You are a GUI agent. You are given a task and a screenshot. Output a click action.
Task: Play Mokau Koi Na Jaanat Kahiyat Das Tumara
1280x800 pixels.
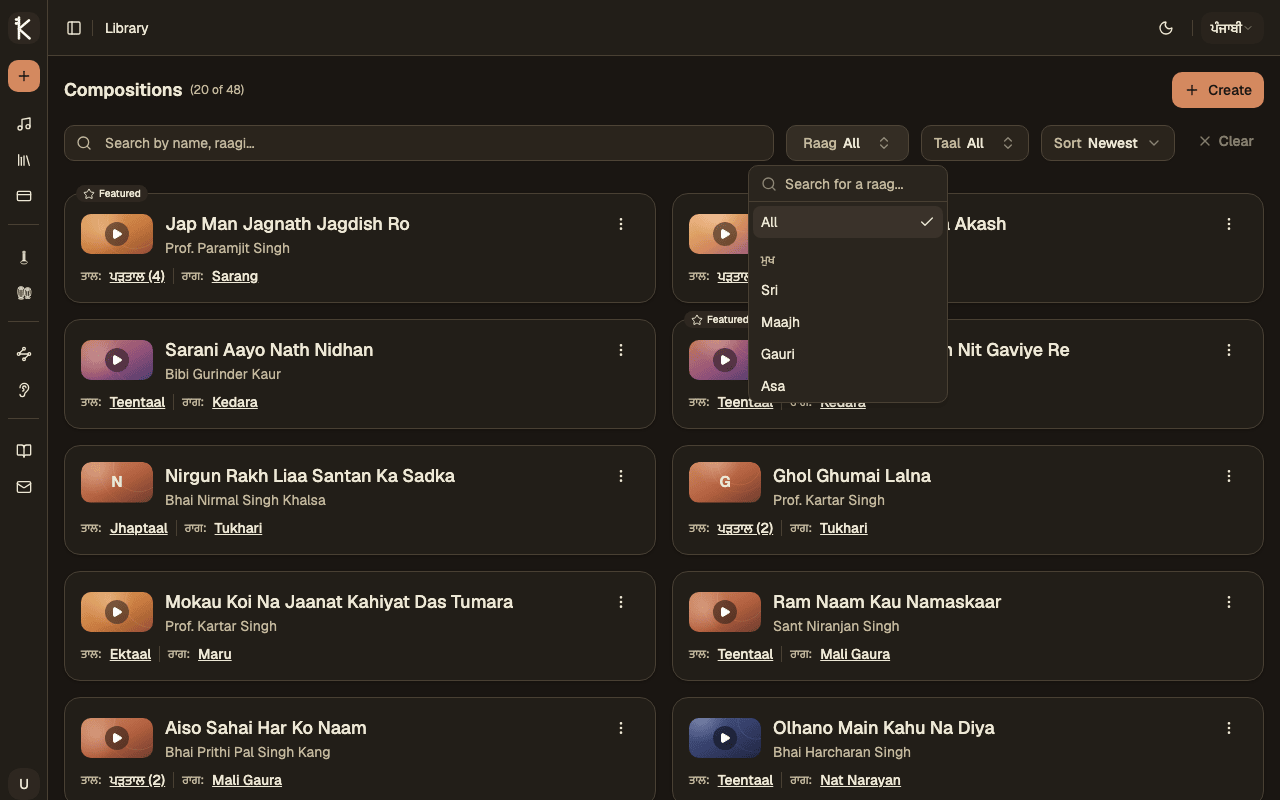(x=117, y=612)
